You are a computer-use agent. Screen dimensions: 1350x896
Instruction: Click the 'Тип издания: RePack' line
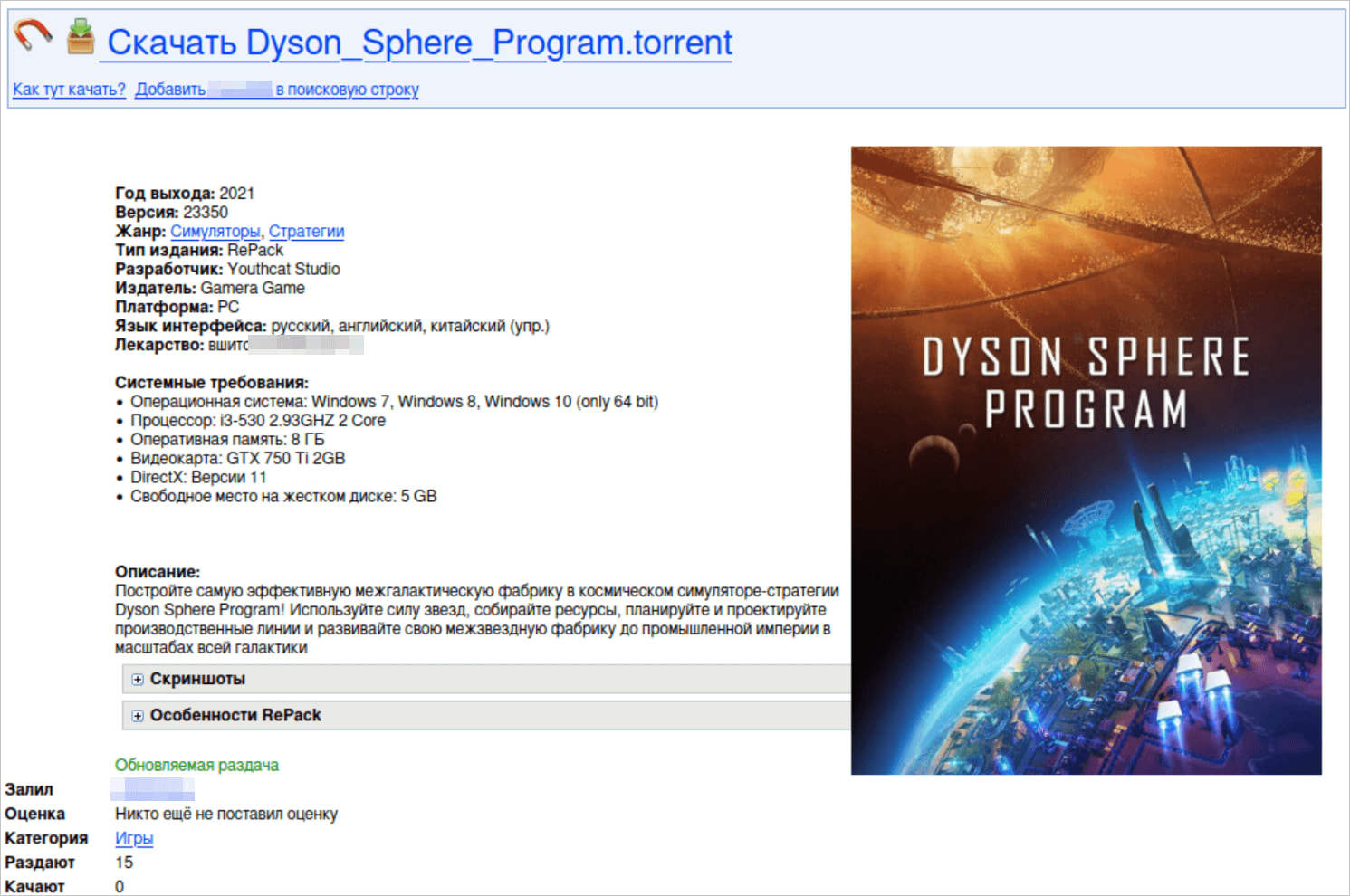point(199,250)
